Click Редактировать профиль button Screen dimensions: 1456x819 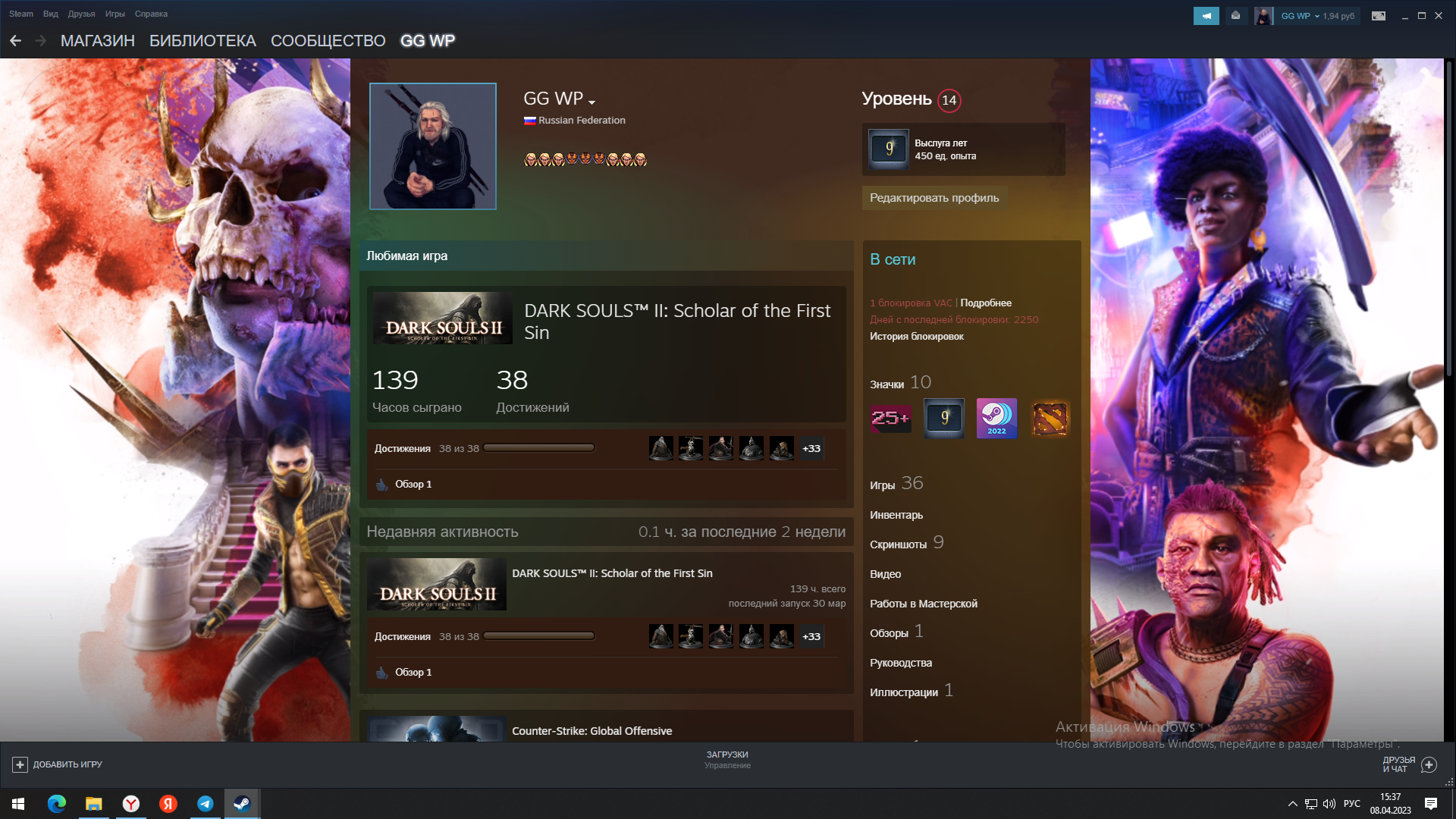pos(934,198)
